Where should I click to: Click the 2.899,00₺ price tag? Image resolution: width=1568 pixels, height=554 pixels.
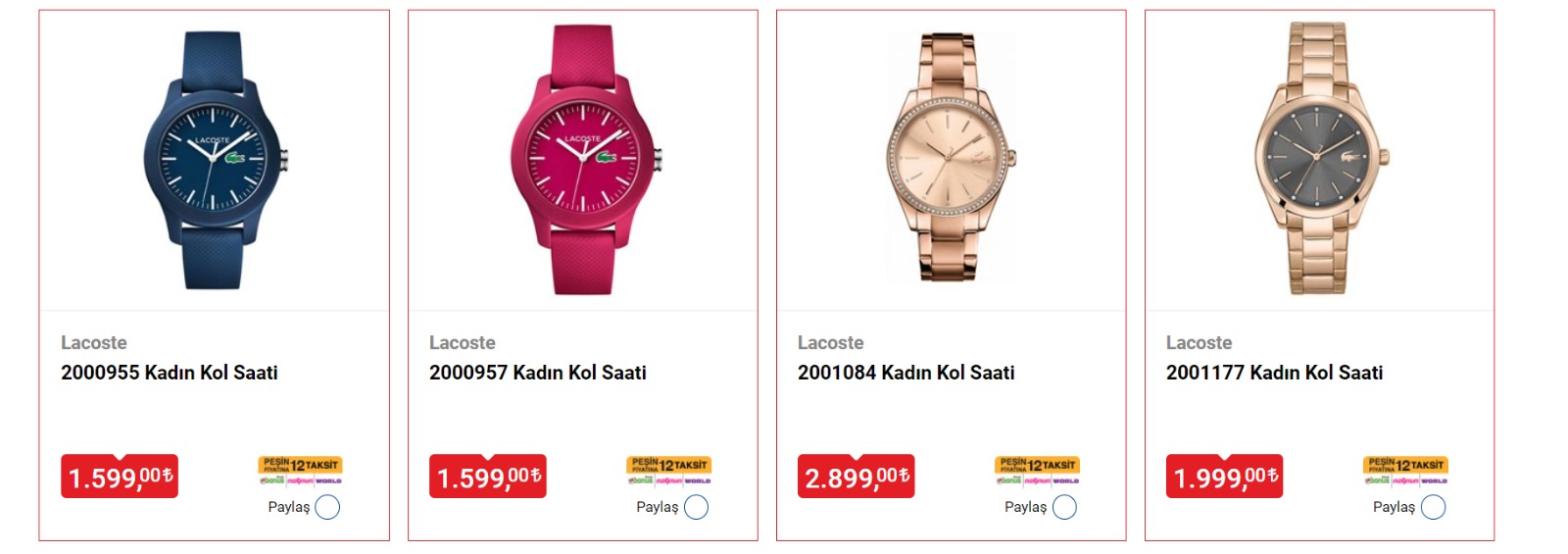click(856, 477)
